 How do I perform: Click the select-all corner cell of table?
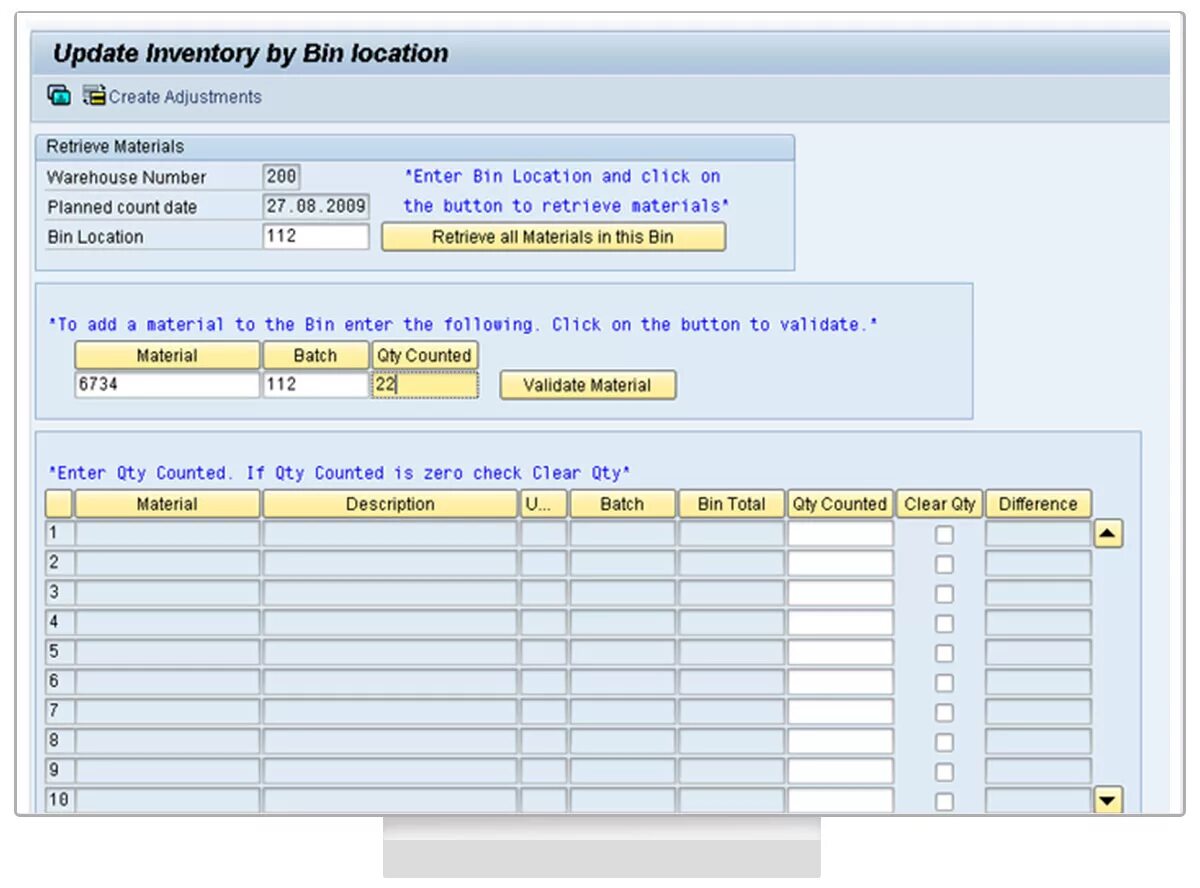tap(58, 504)
